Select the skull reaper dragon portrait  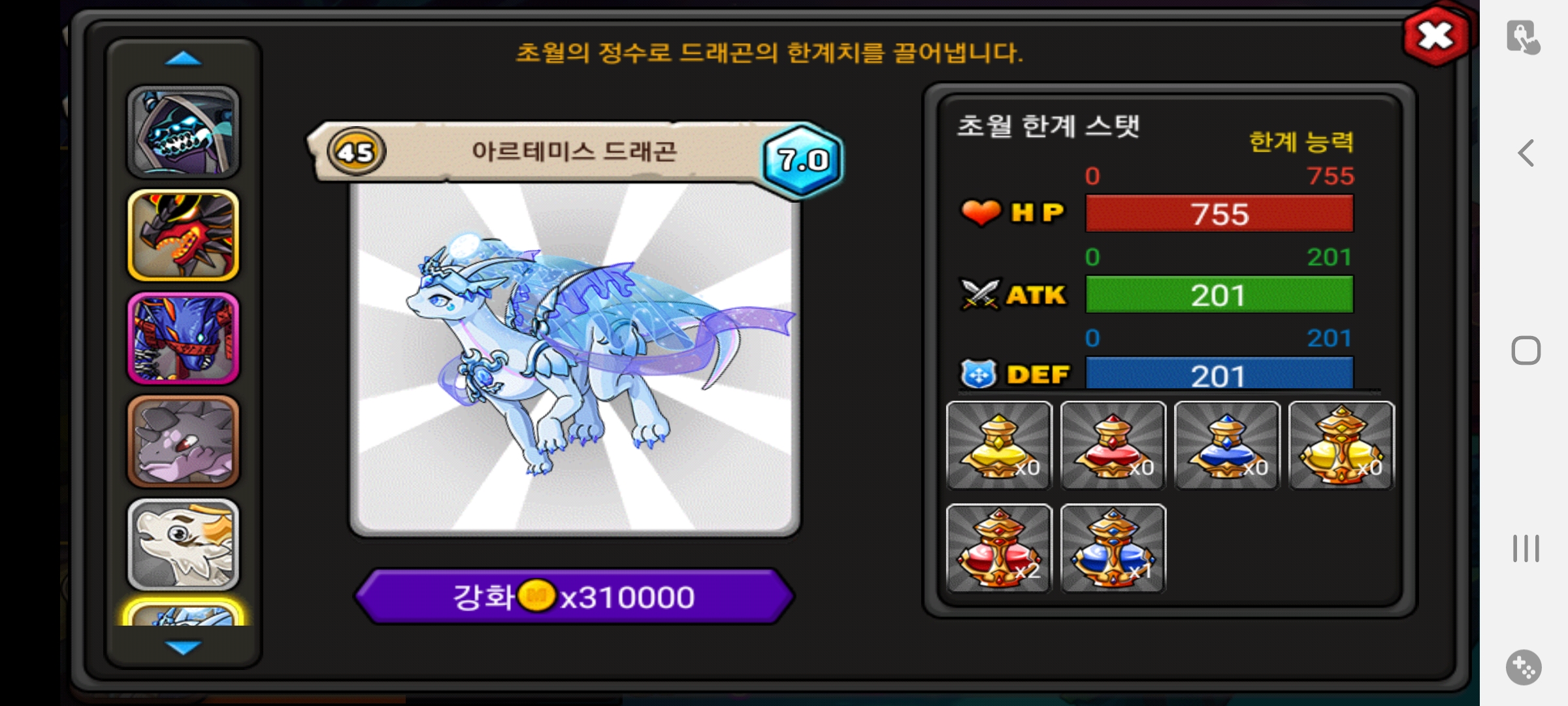[x=183, y=132]
